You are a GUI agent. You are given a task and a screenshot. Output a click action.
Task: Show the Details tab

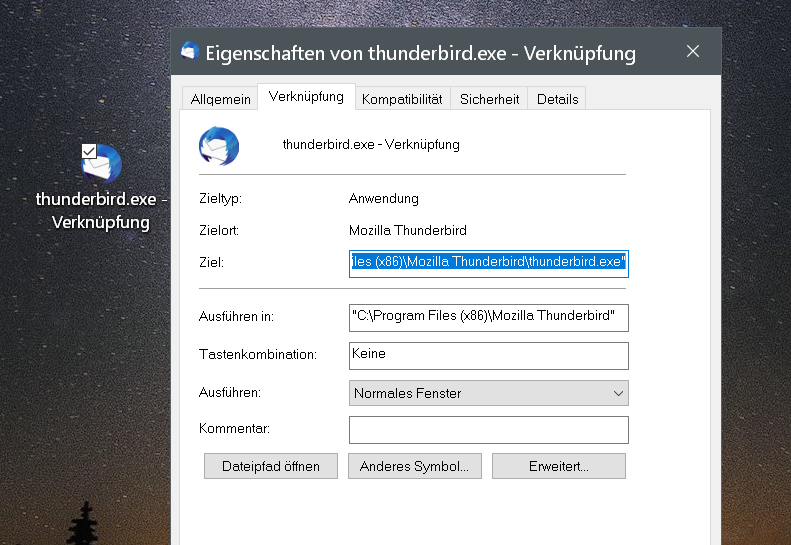pyautogui.click(x=557, y=99)
